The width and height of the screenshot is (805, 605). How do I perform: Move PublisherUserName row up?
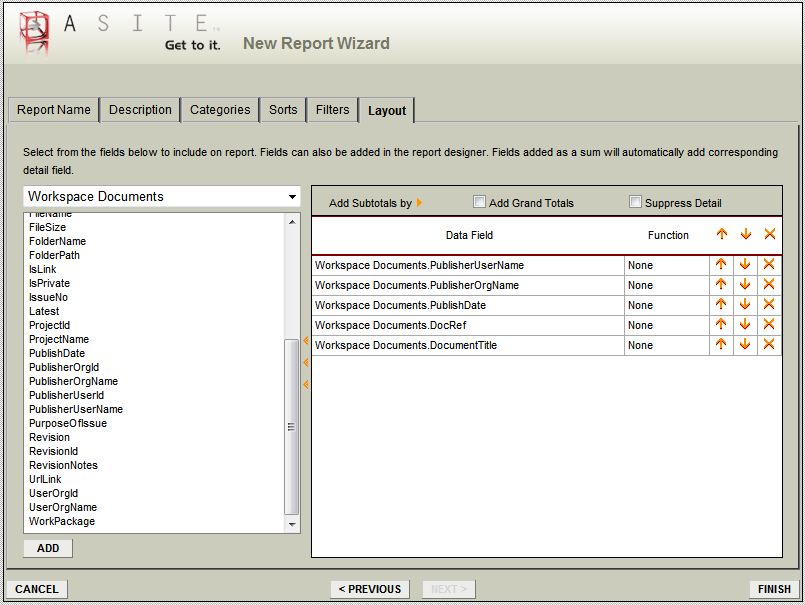tap(721, 264)
